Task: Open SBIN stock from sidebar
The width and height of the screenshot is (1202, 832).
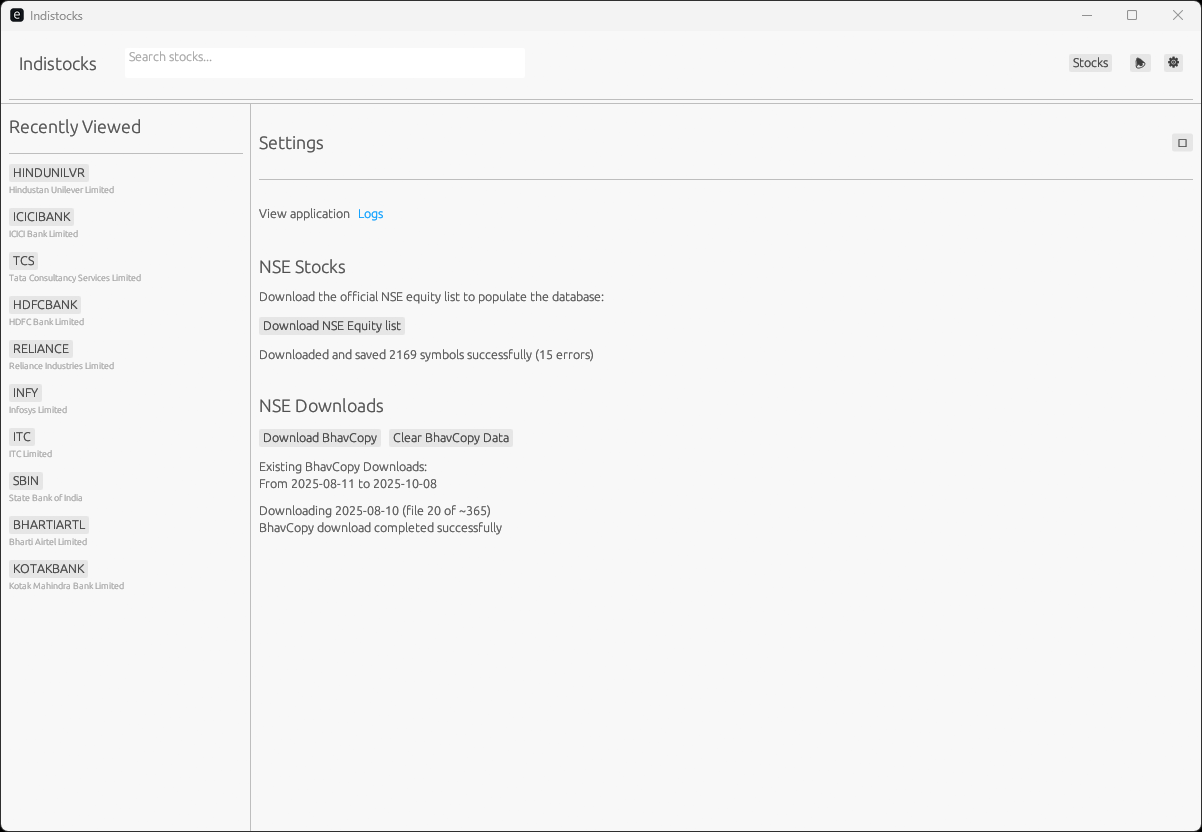Action: tap(26, 481)
